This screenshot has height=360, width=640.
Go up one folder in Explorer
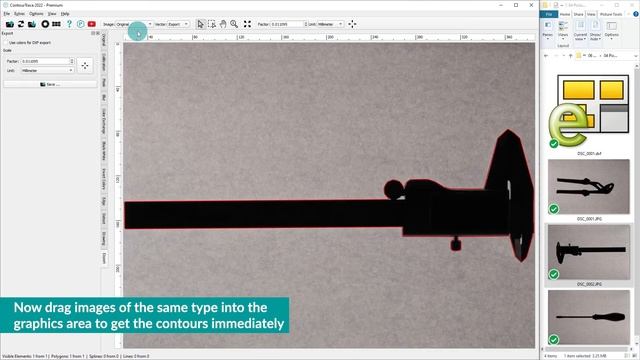(571, 56)
